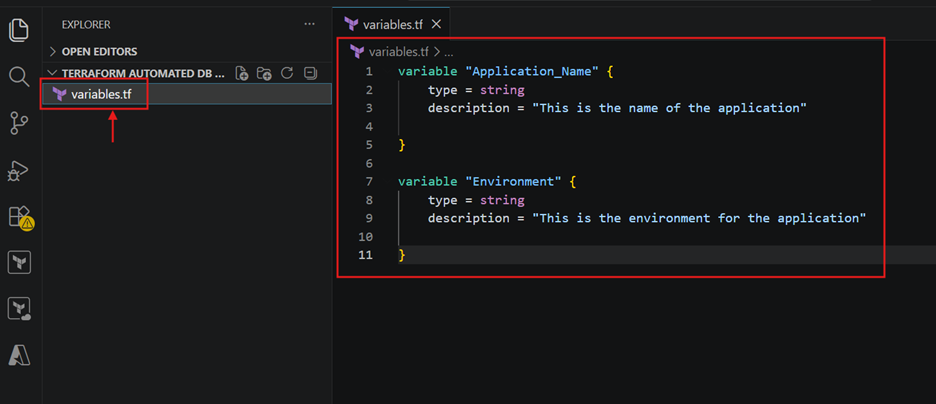This screenshot has height=404, width=936.
Task: Open the HCP Terraform cloud view
Action: 19,309
